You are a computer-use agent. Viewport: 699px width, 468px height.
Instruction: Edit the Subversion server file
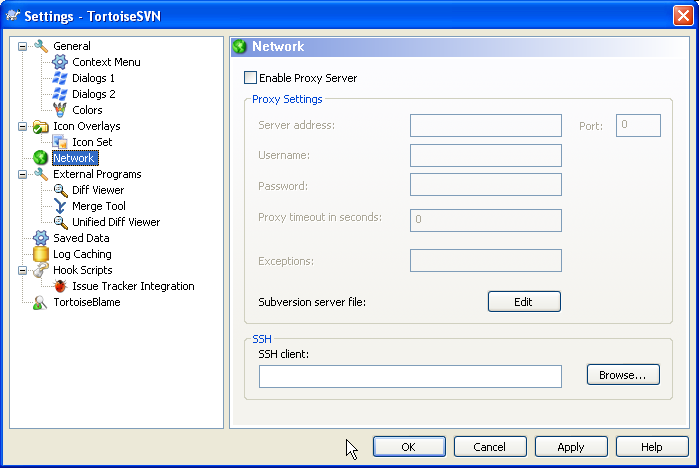coord(524,301)
